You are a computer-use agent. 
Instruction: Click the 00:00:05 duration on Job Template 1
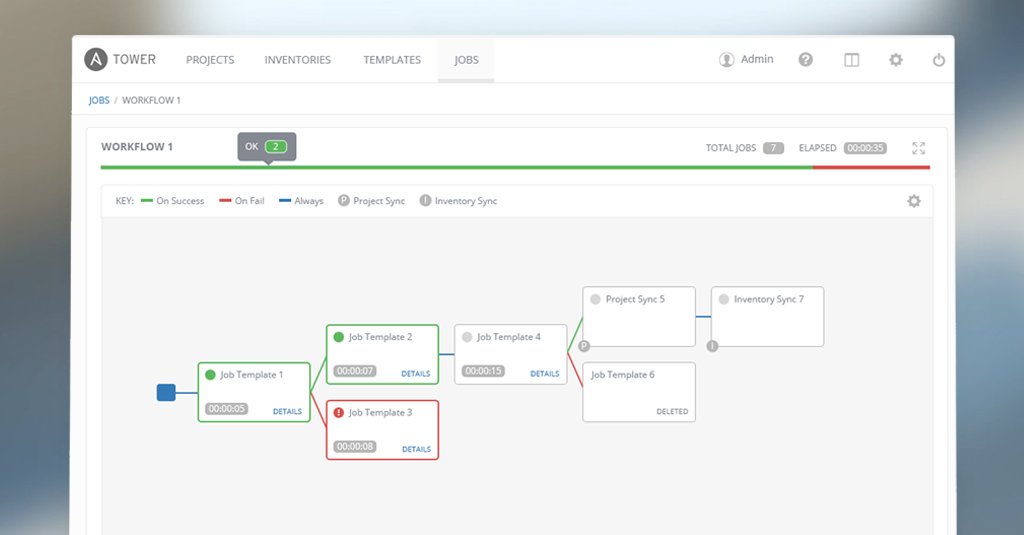click(227, 409)
